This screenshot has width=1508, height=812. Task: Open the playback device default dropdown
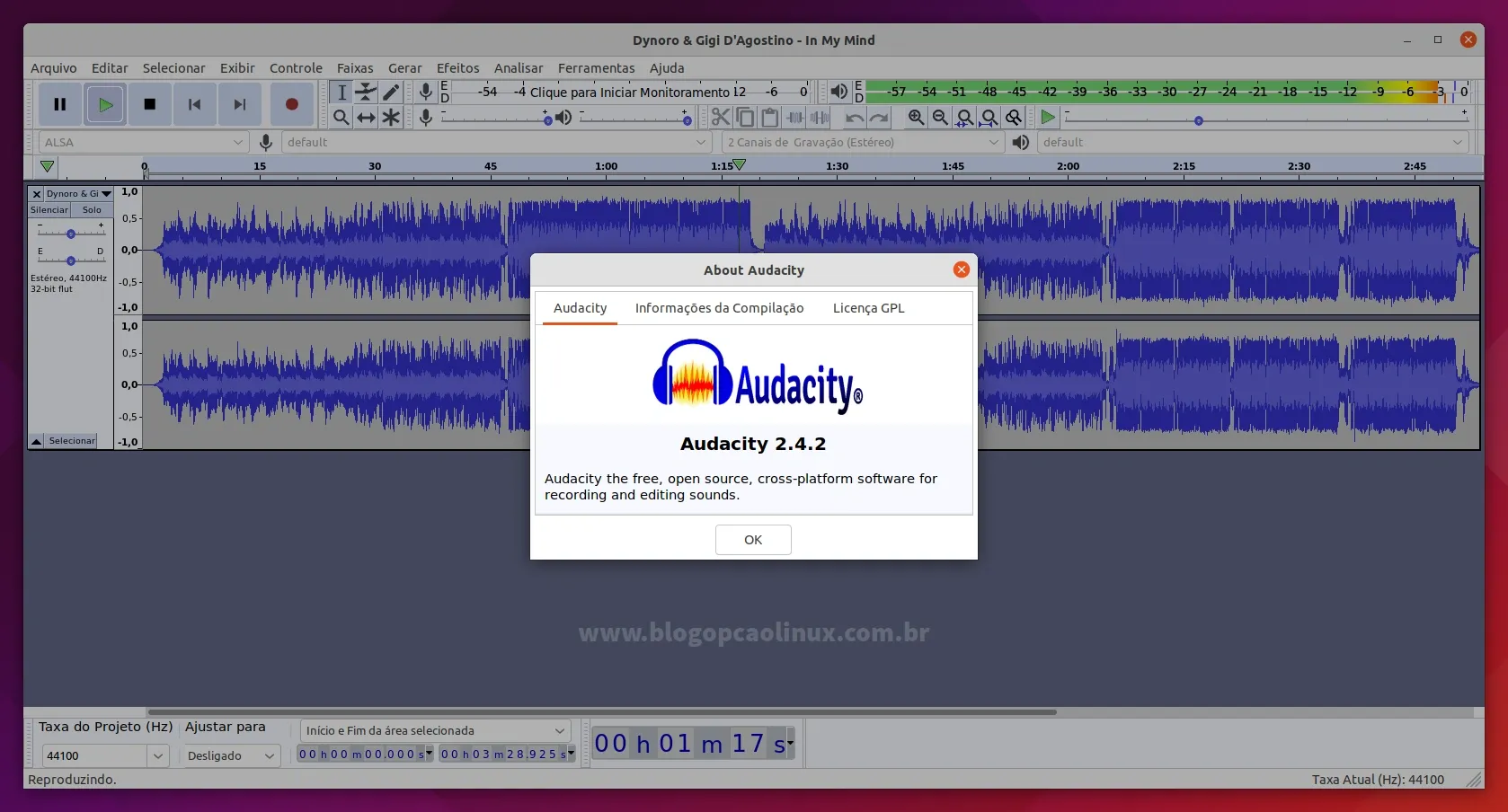(1253, 142)
